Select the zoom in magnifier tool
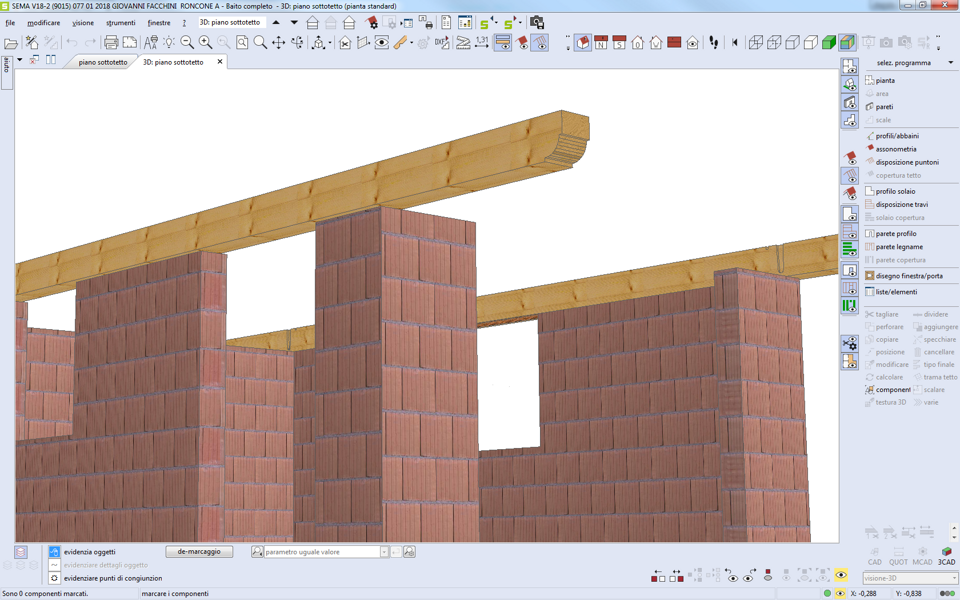960x600 pixels. click(x=205, y=43)
